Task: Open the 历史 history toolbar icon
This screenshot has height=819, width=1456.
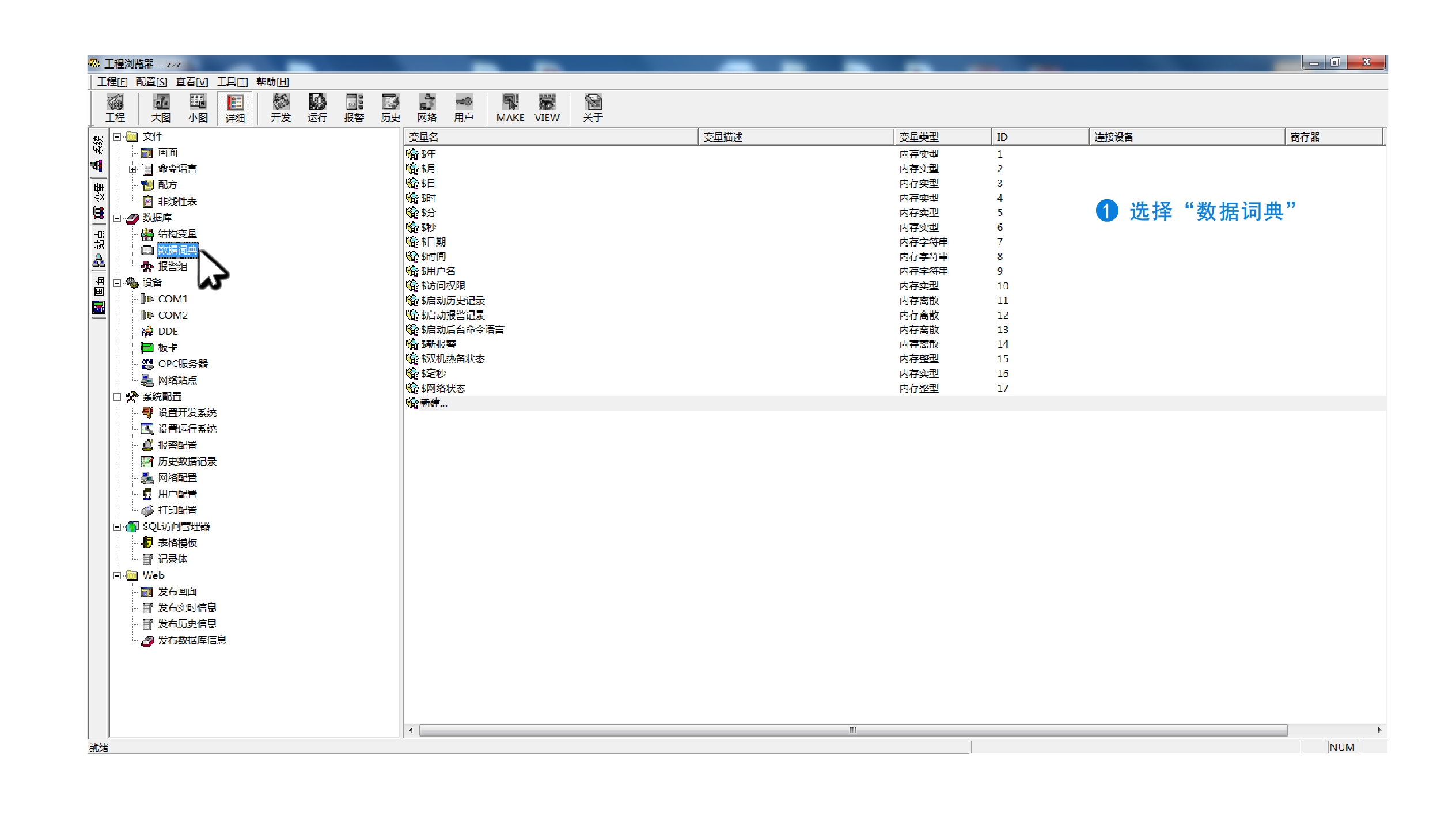Action: click(390, 108)
